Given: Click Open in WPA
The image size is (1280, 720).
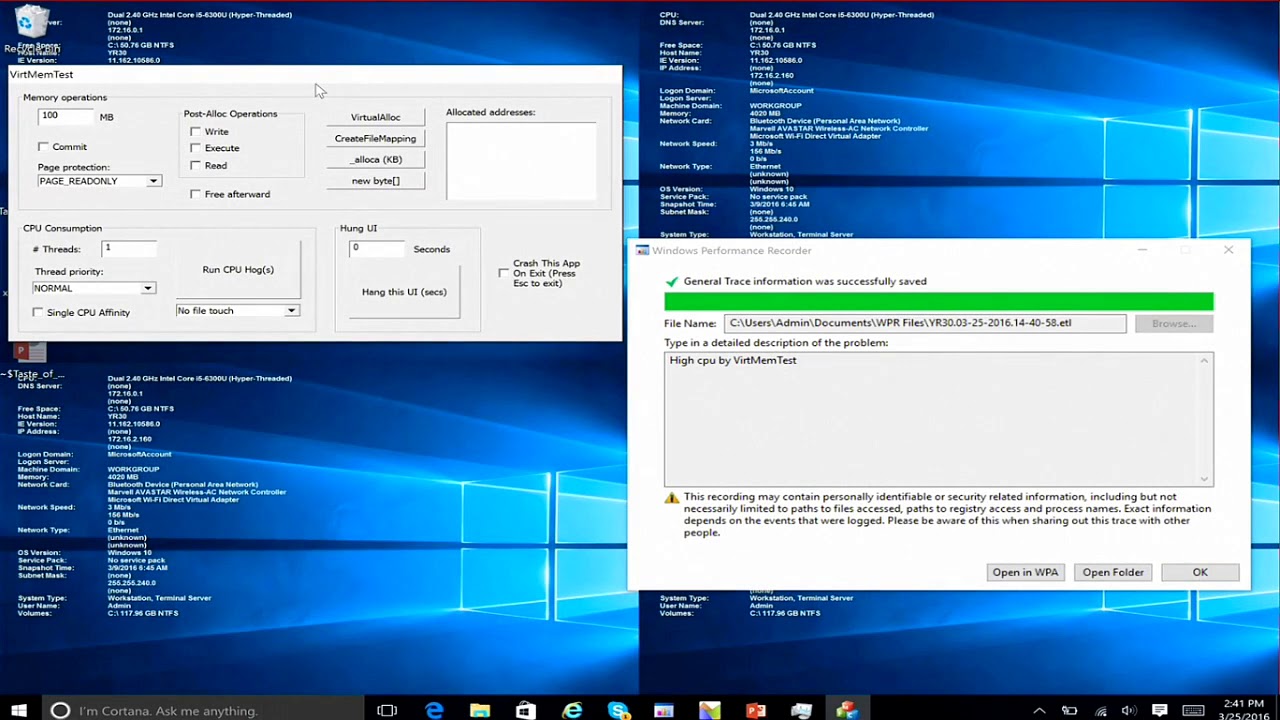Looking at the screenshot, I should 1025,572.
